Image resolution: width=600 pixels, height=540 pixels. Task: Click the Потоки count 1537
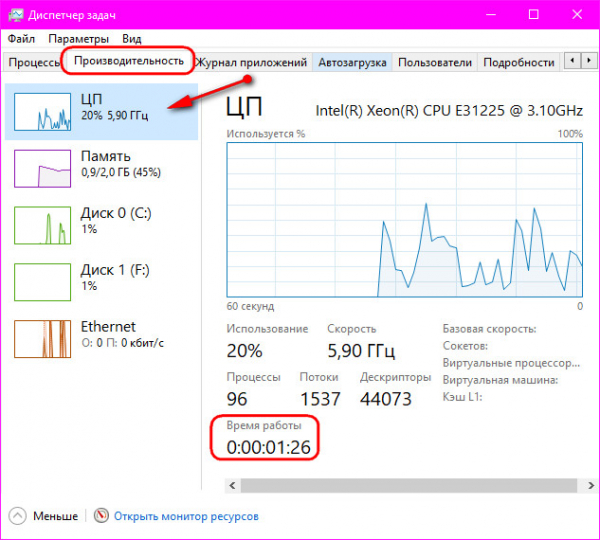tap(320, 399)
